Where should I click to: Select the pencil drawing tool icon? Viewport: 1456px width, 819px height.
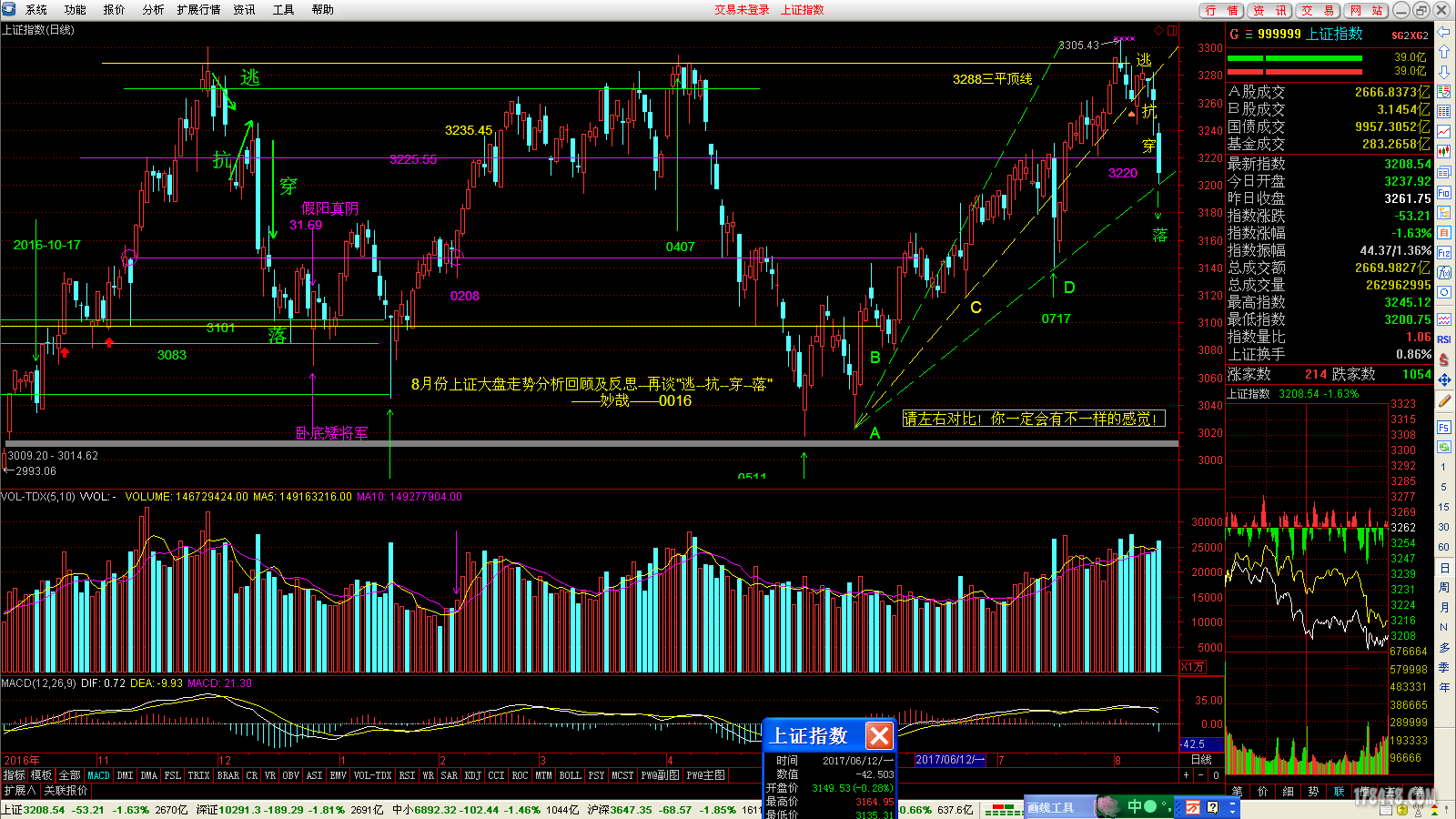[x=1444, y=400]
